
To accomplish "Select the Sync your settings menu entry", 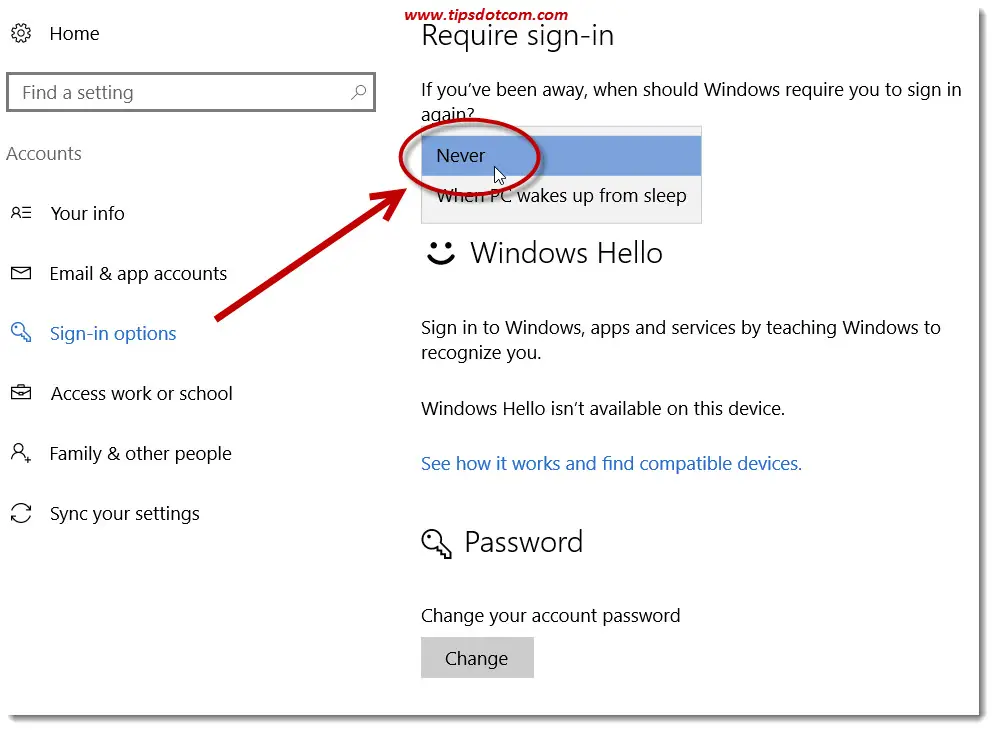I will (124, 513).
